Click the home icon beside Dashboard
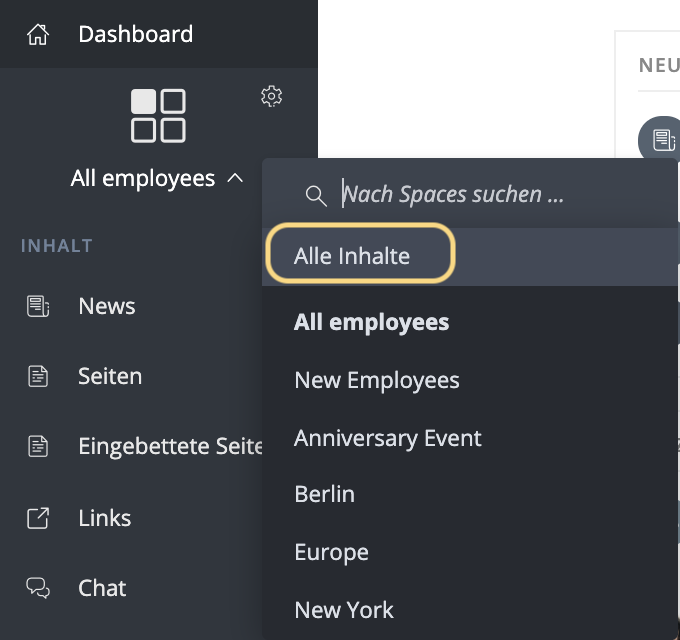The image size is (680, 640). pos(38,35)
